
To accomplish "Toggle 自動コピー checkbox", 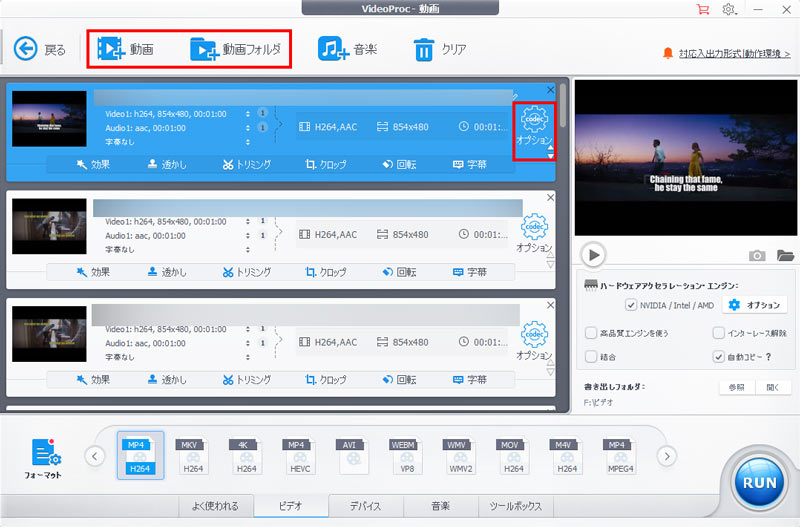I will [x=718, y=357].
